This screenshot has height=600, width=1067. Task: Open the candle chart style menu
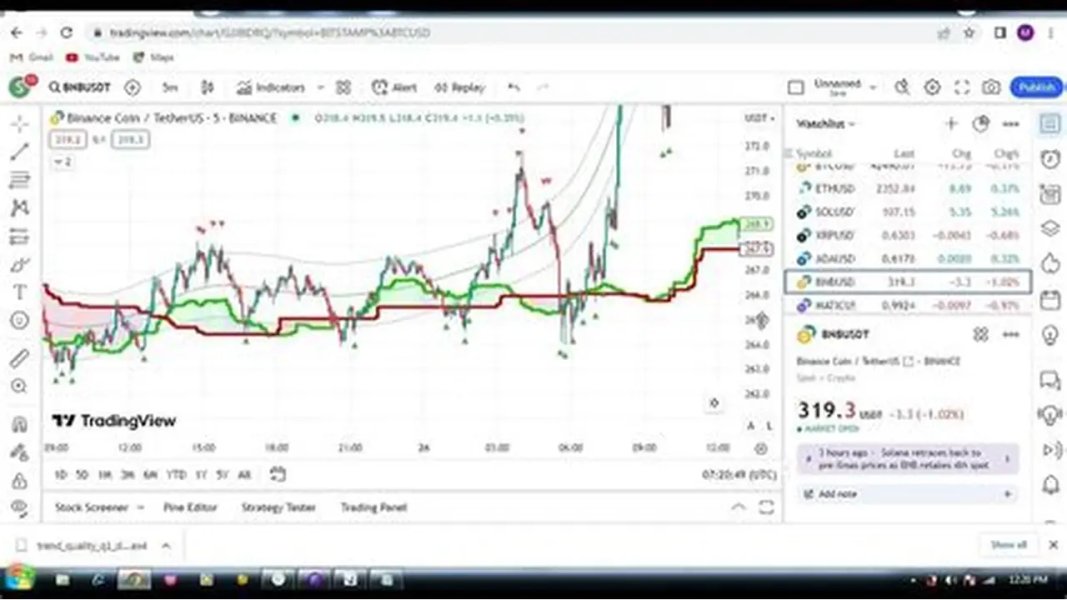point(208,87)
